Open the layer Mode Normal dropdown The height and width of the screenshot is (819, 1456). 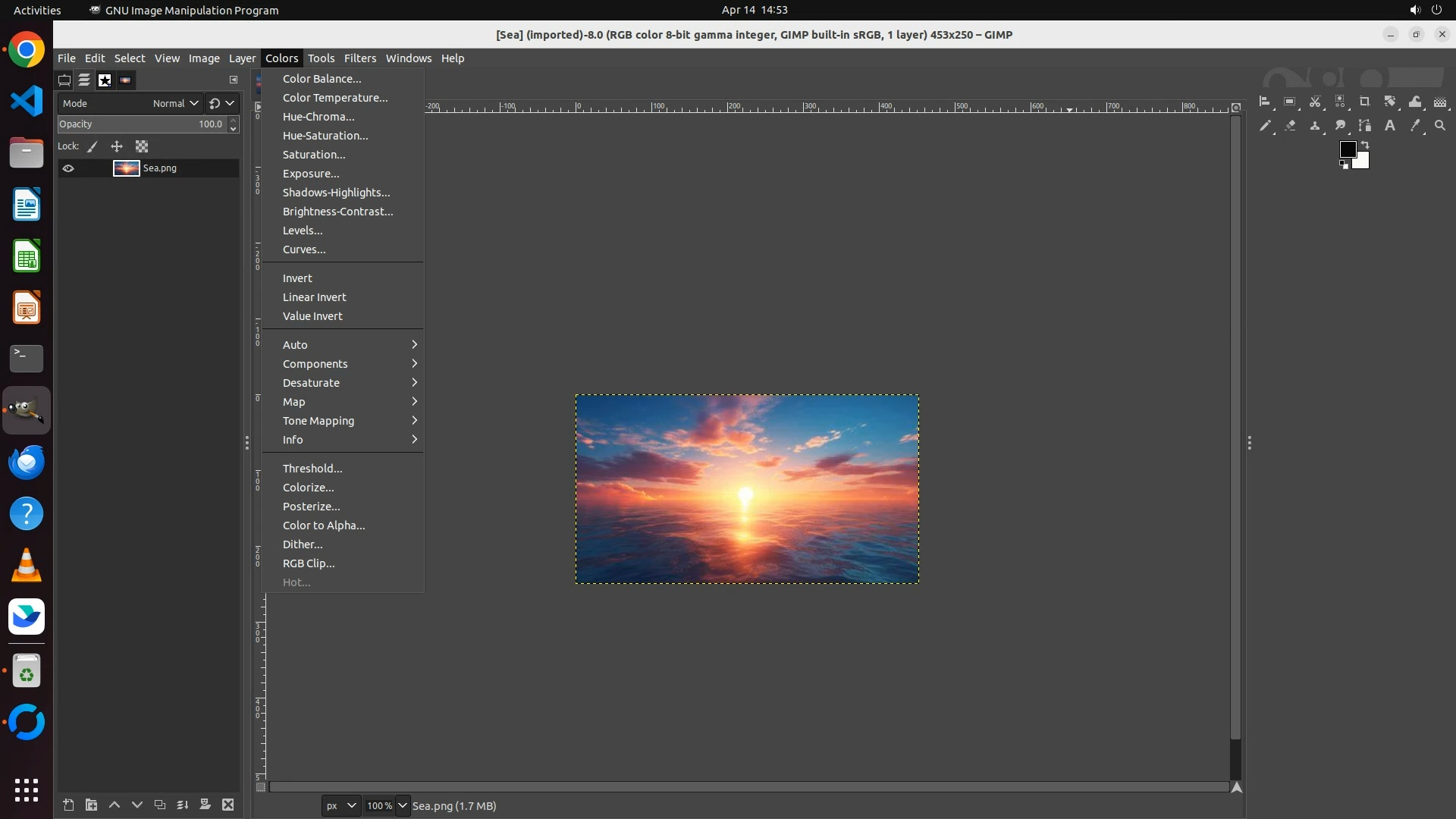(175, 103)
